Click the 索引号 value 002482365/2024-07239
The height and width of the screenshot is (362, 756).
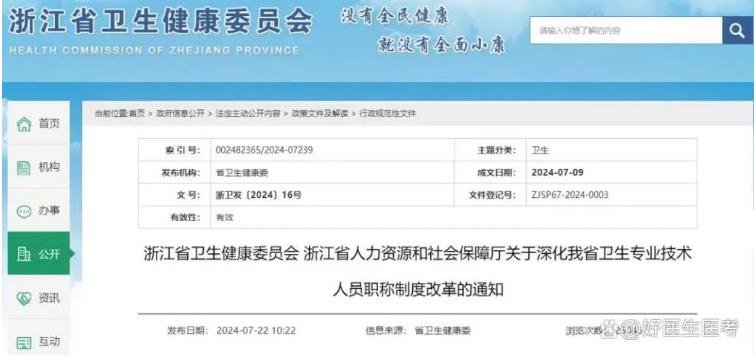click(x=264, y=150)
